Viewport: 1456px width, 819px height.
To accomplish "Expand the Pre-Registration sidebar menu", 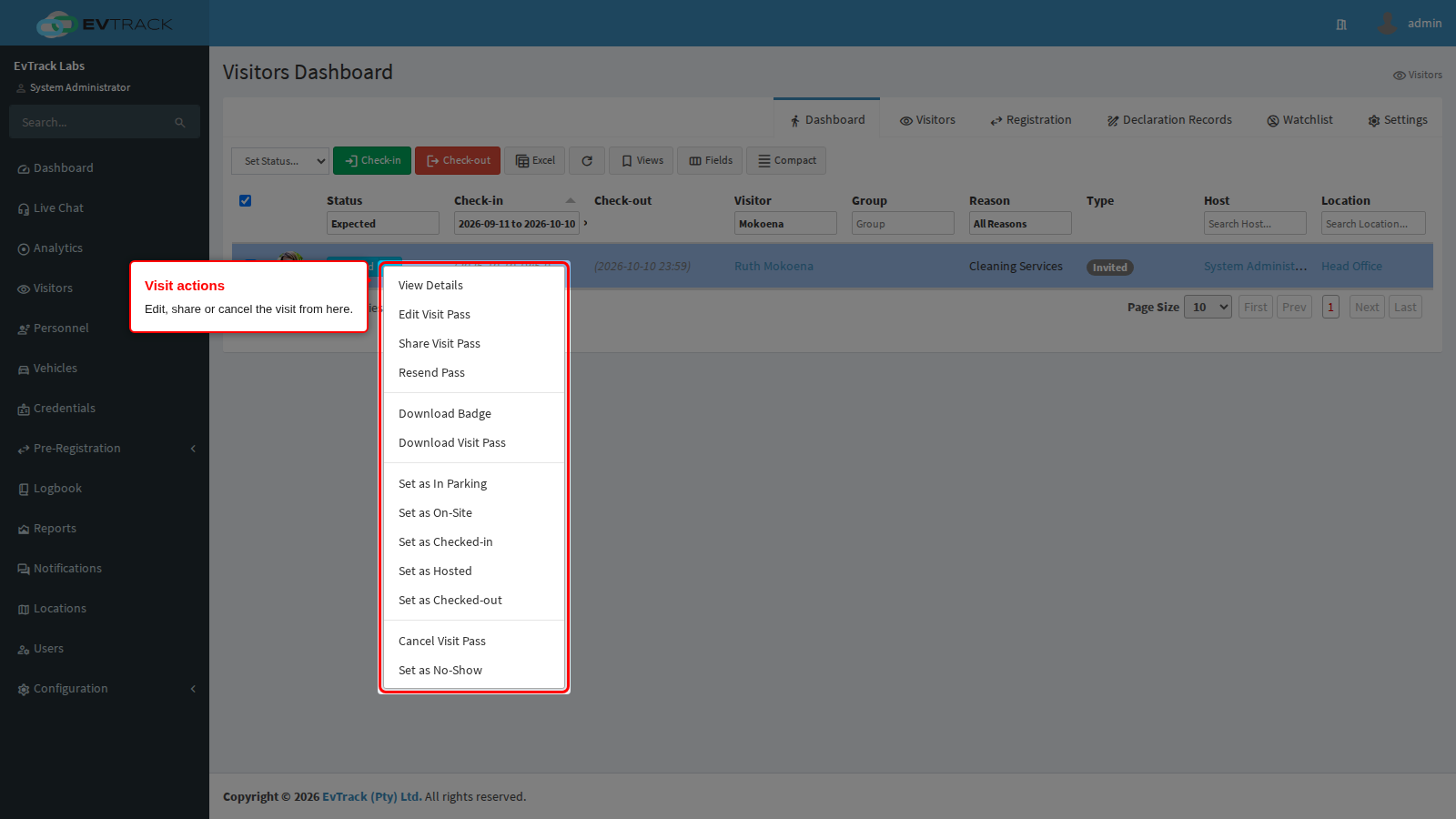I will (x=105, y=449).
